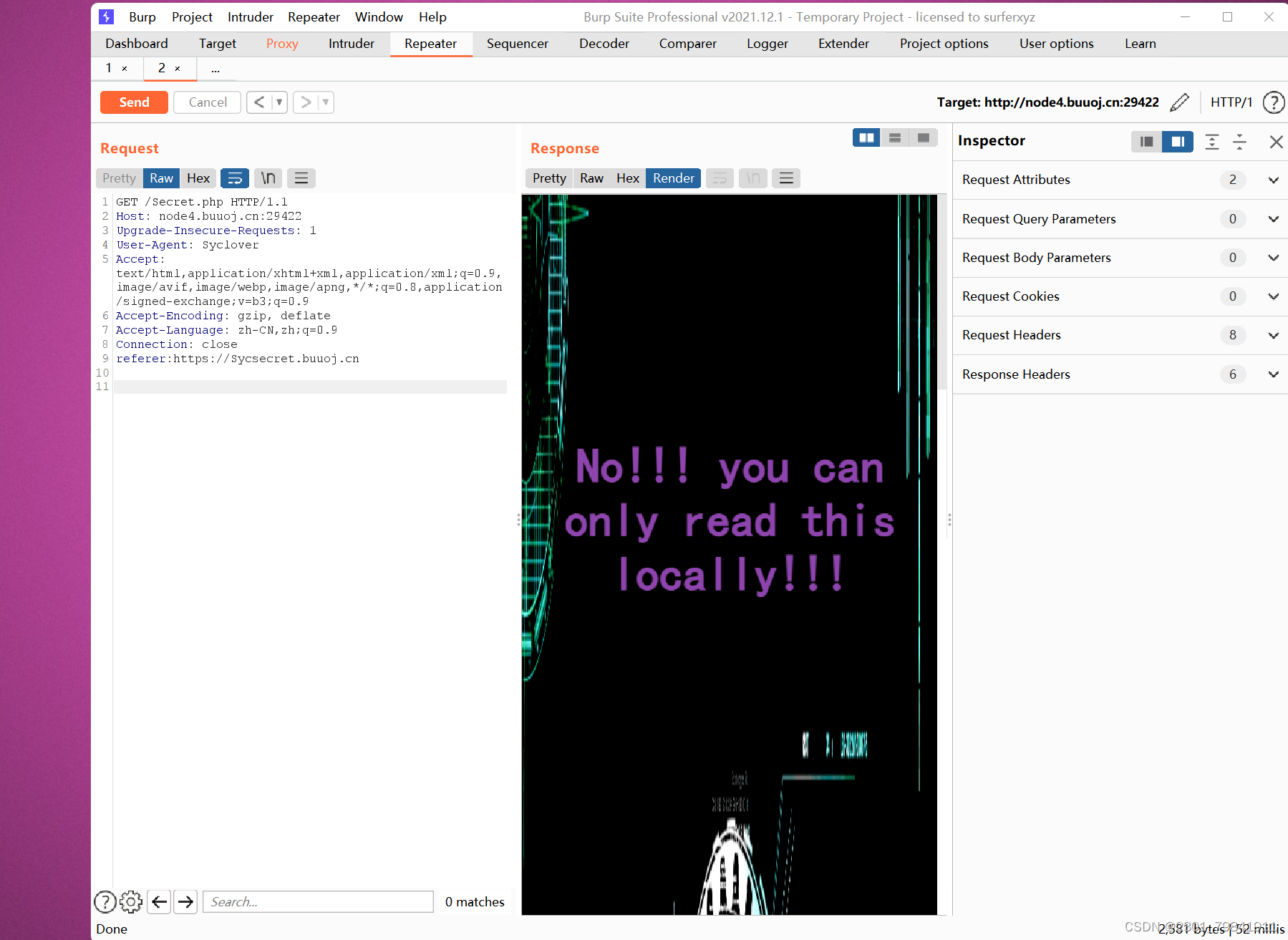This screenshot has width=1288, height=940.
Task: Open the Request editor options menu
Action: coord(301,178)
